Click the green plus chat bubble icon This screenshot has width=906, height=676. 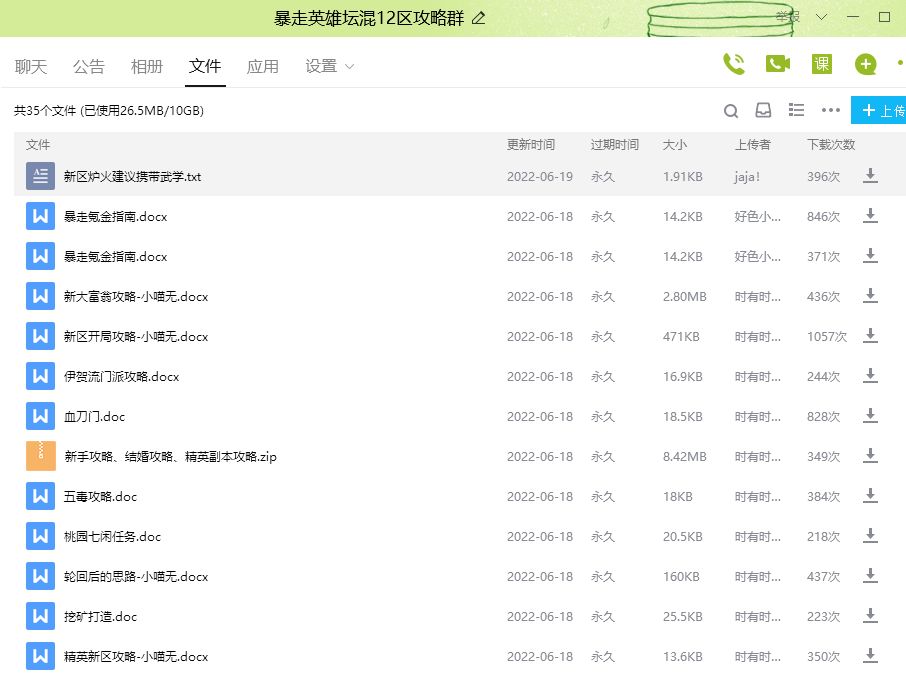[x=865, y=65]
